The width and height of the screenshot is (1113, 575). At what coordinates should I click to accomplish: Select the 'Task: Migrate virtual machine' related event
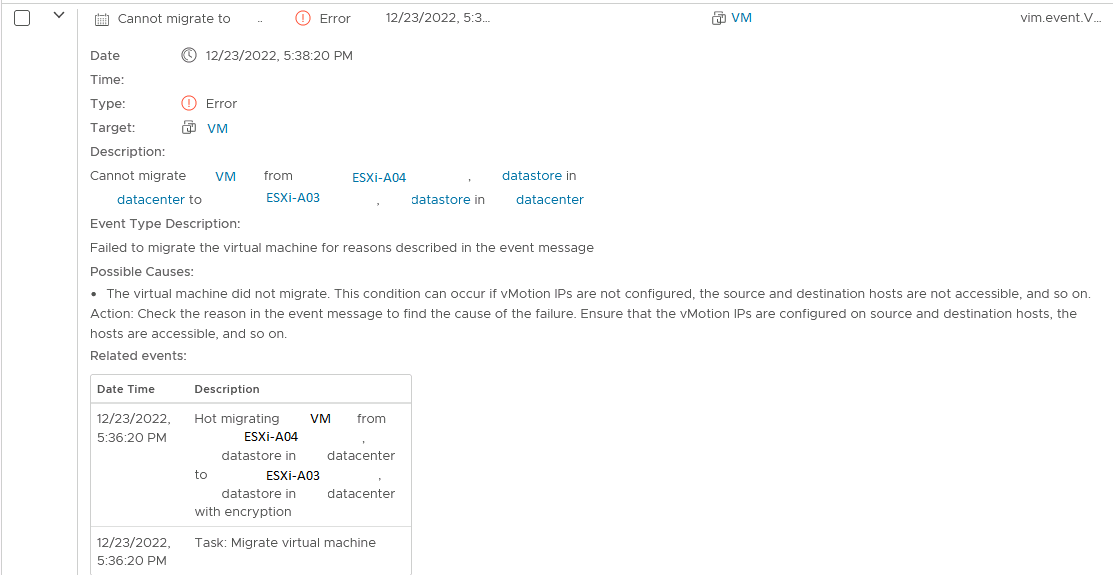[x=285, y=543]
